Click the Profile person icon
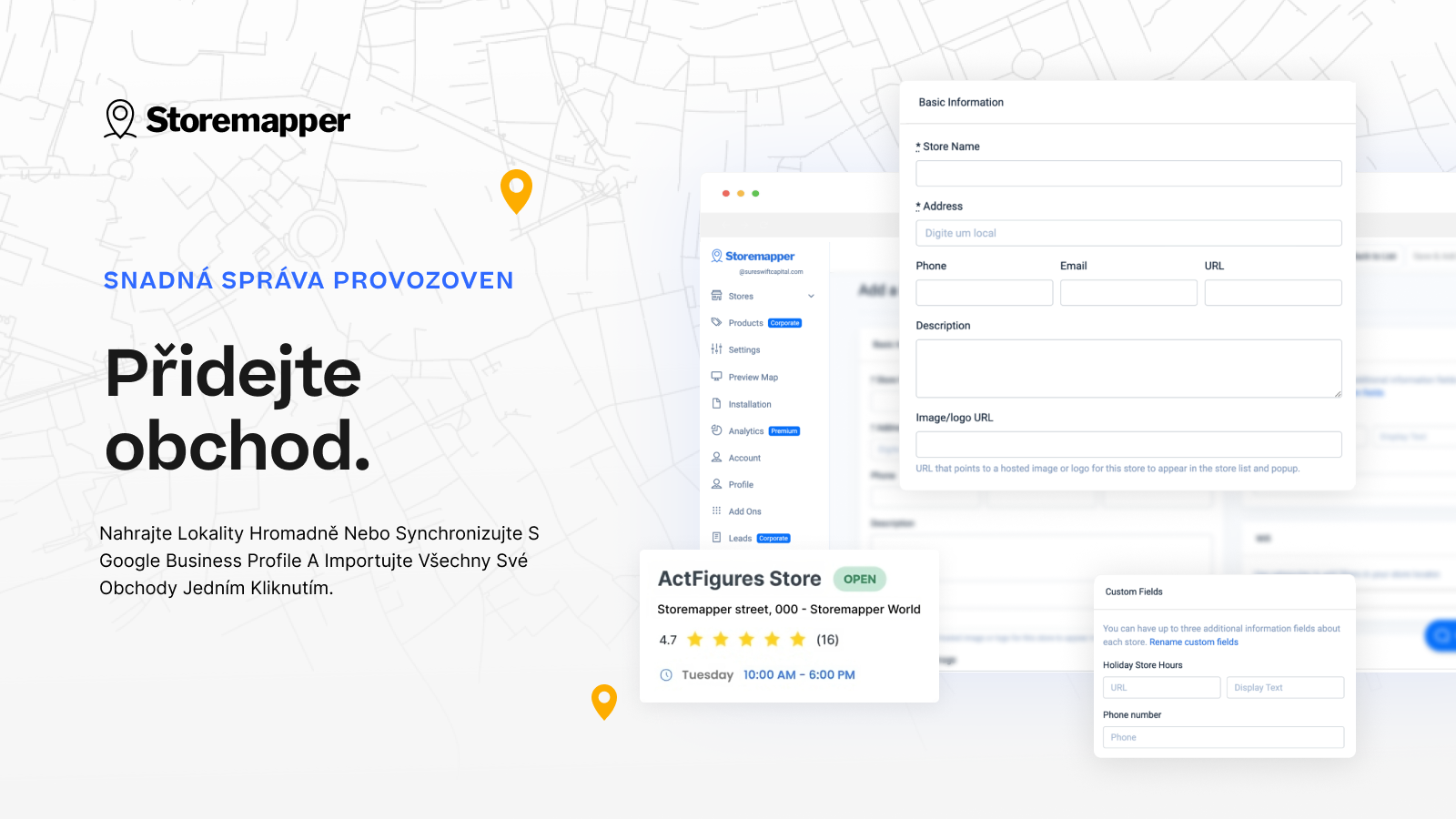Image resolution: width=1456 pixels, height=819 pixels. (x=716, y=484)
